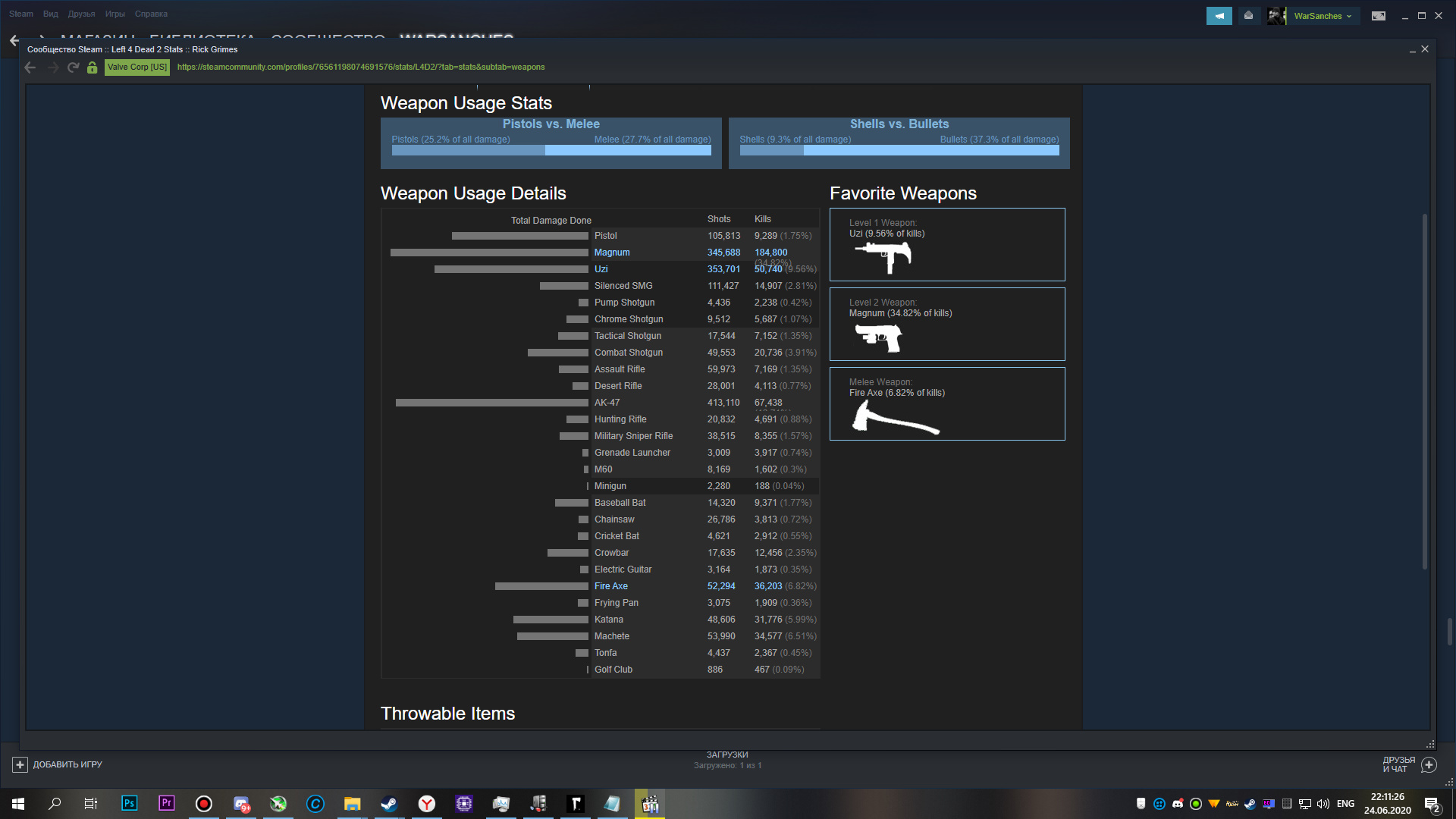Click the green SSL lock icon
The width and height of the screenshot is (1456, 819).
click(92, 67)
